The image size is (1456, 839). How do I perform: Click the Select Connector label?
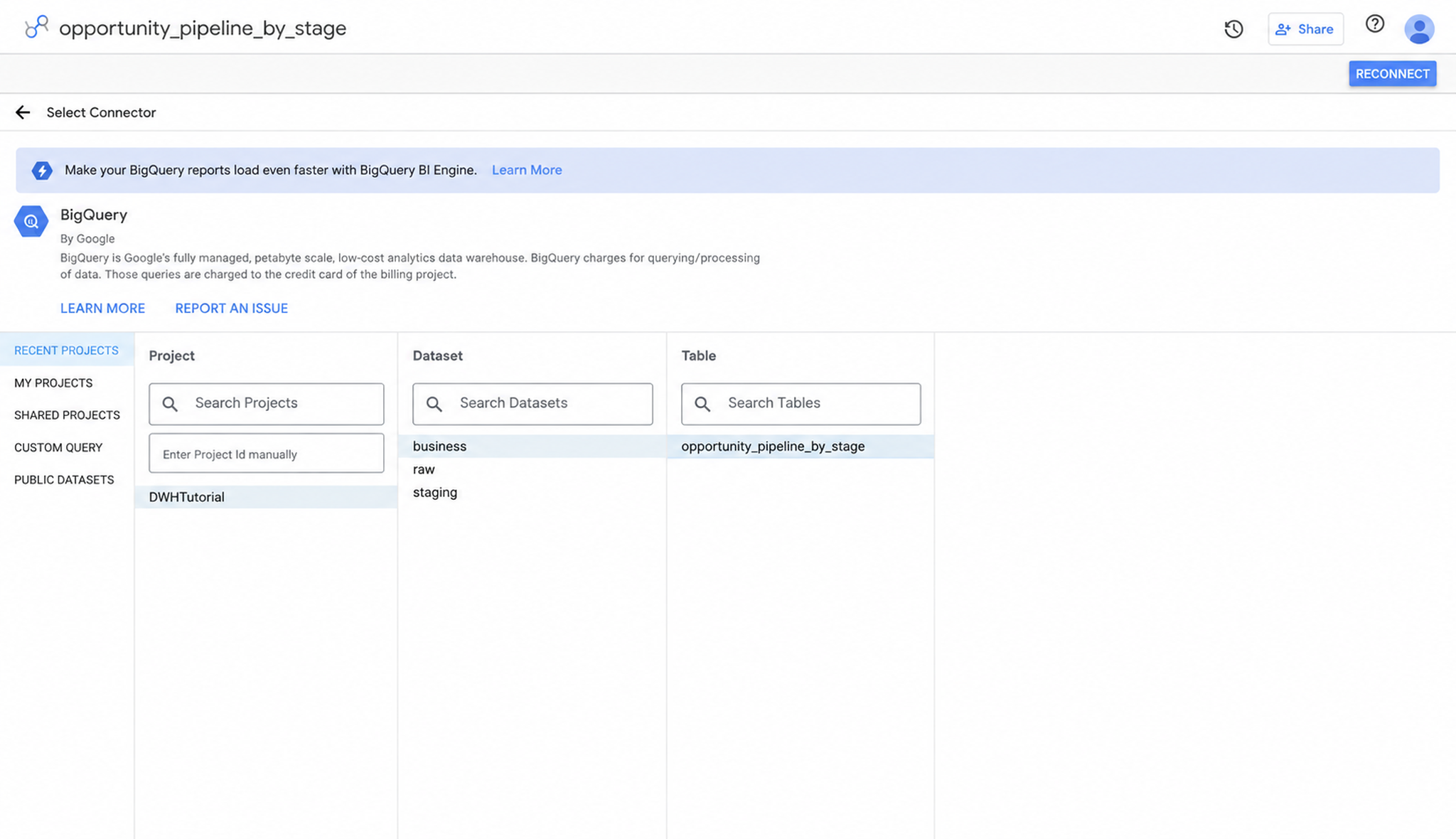click(x=101, y=112)
